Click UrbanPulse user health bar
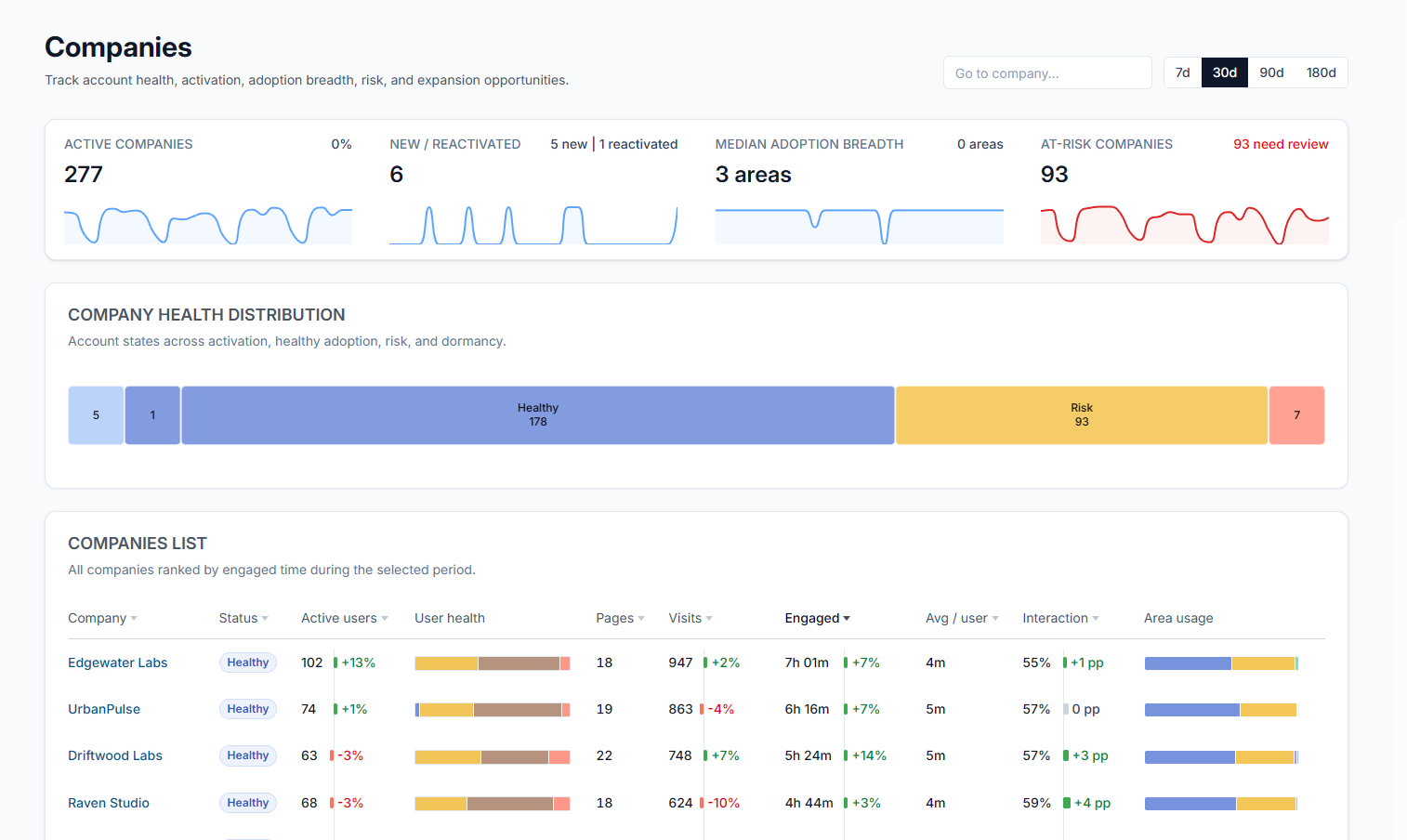The width and height of the screenshot is (1407, 840). pos(493,709)
